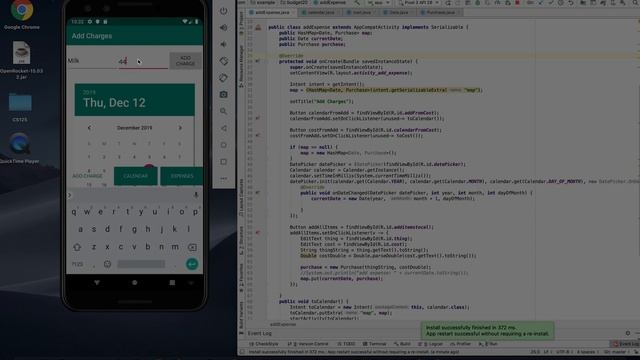Image resolution: width=640 pixels, height=360 pixels.
Task: Click the cost field showing 44
Action: (x=143, y=61)
